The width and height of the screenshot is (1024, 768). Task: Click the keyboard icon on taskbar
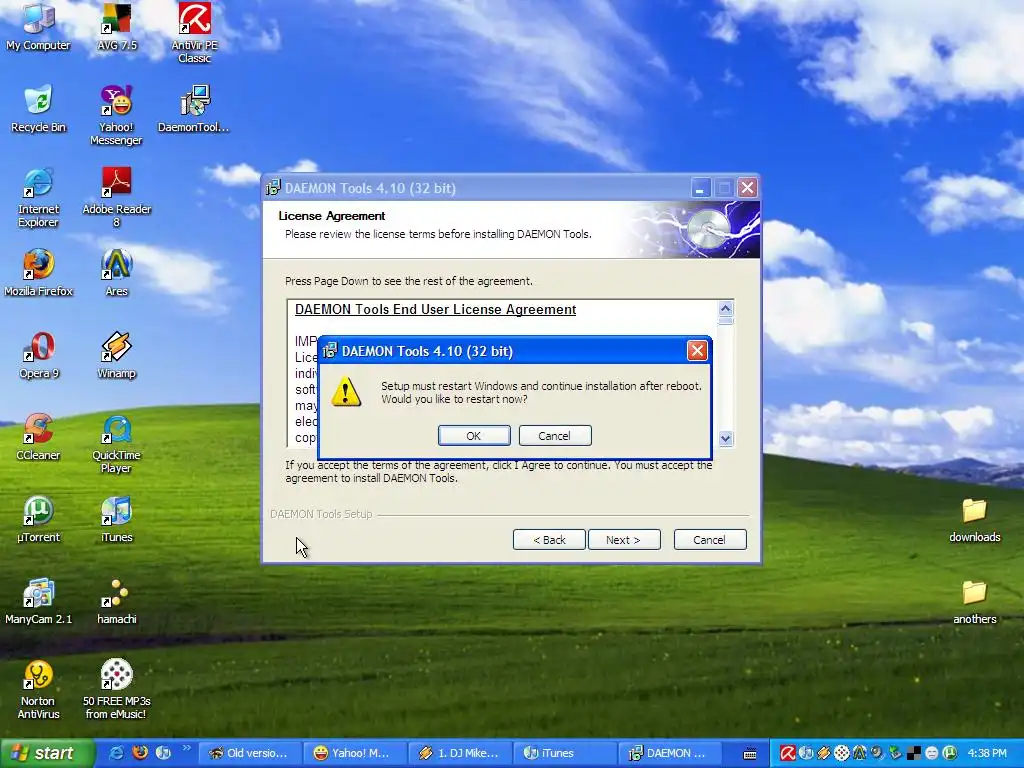coord(750,754)
